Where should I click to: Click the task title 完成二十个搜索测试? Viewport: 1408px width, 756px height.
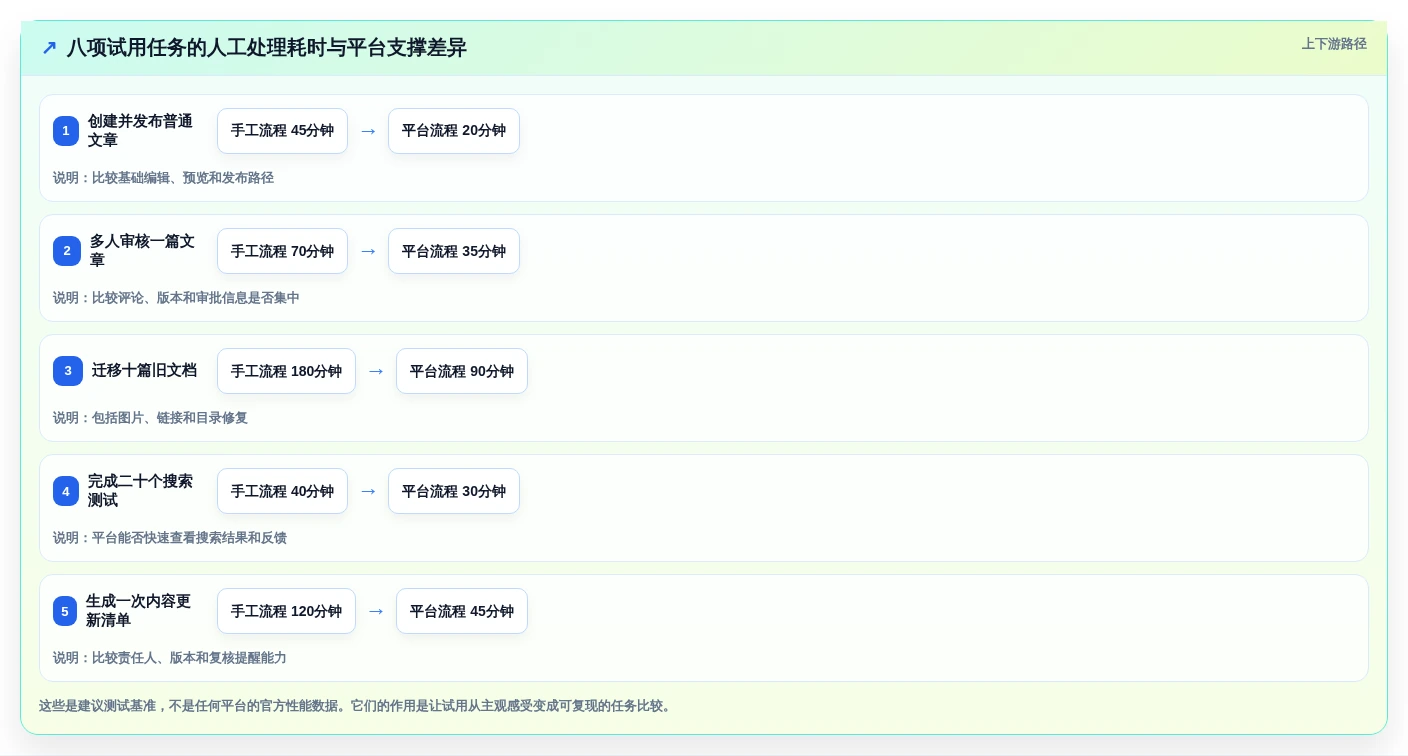tap(140, 491)
